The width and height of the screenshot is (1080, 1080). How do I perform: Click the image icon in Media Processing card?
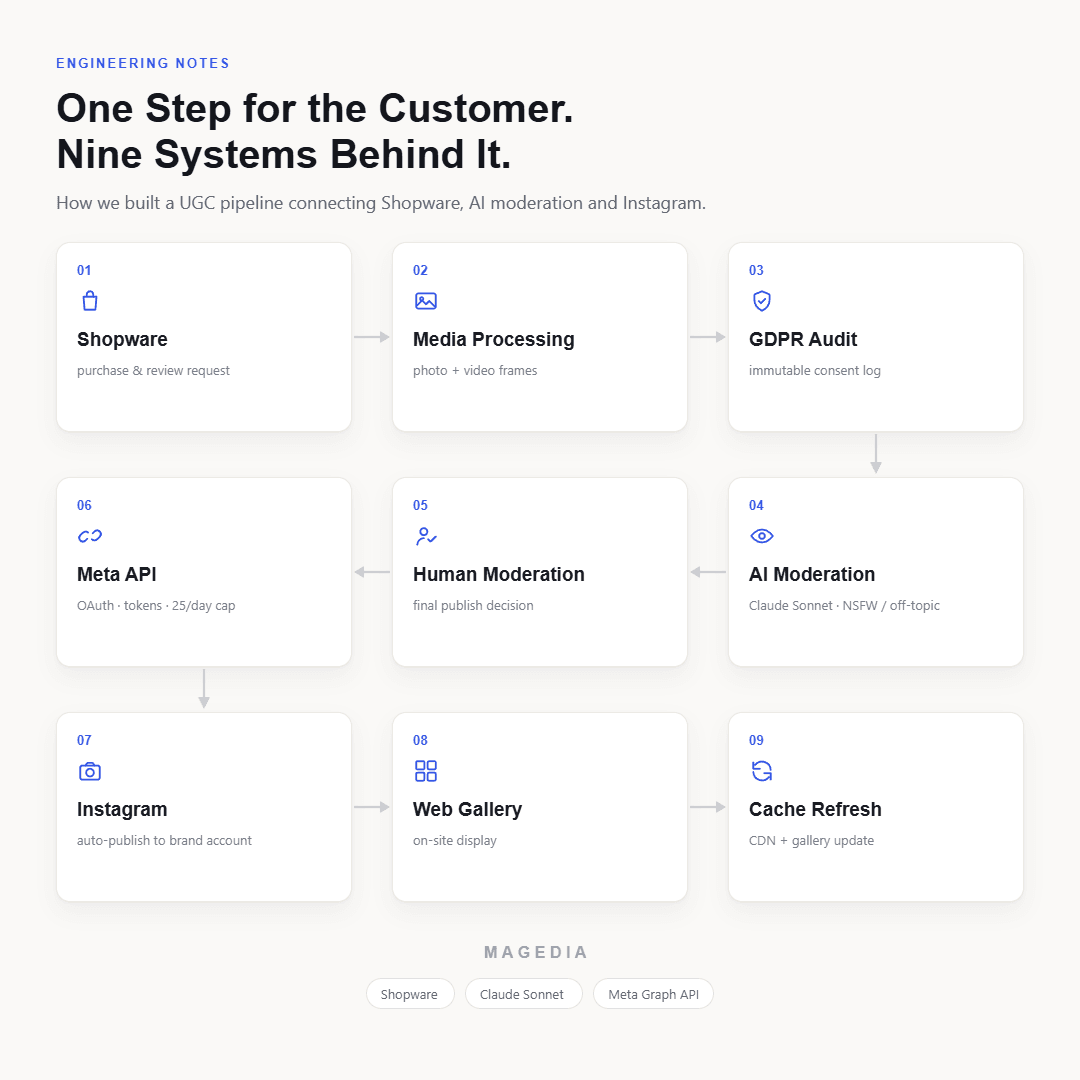(426, 301)
